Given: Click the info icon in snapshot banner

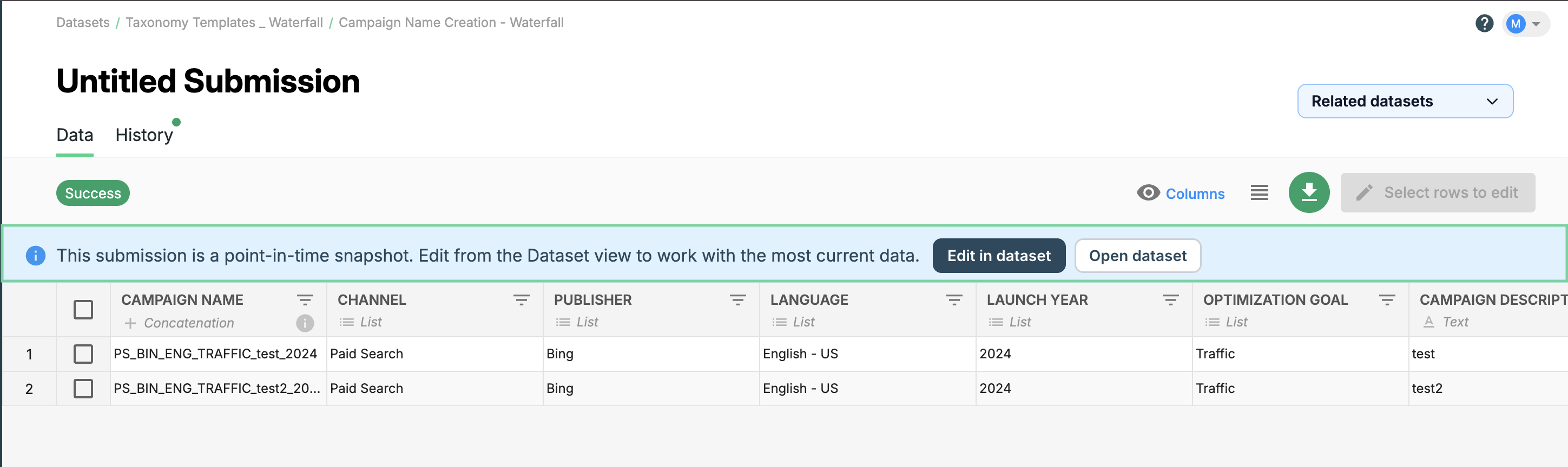Looking at the screenshot, I should [x=35, y=255].
